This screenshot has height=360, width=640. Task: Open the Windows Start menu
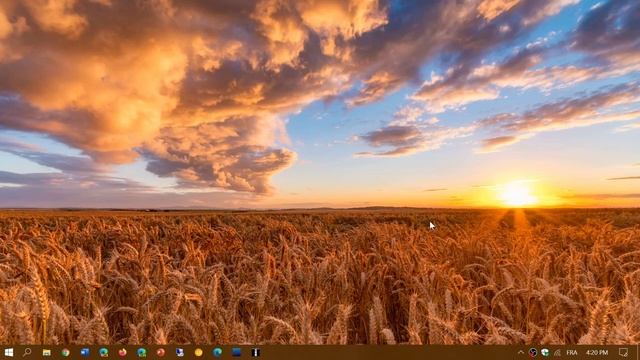pyautogui.click(x=9, y=352)
